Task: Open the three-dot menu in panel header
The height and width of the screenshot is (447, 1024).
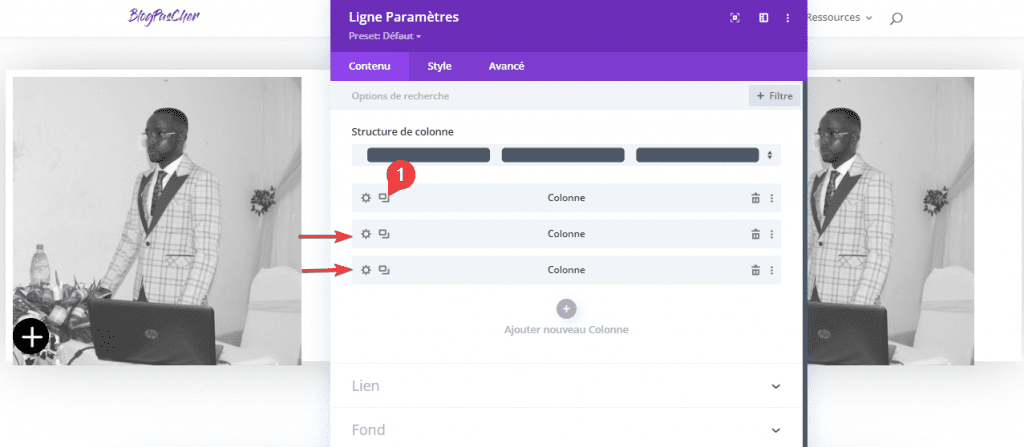Action: coord(788,18)
